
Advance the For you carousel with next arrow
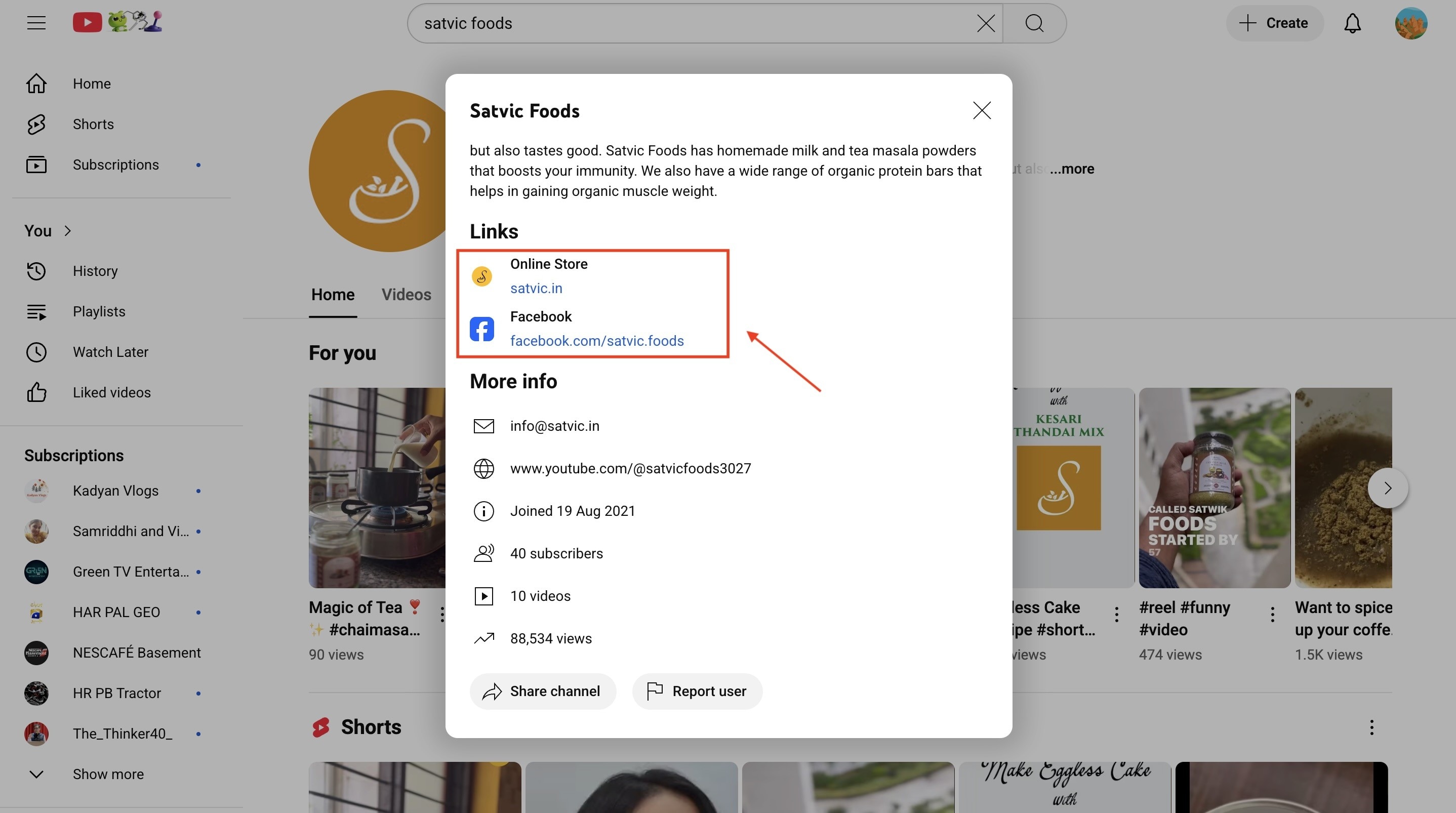[x=1388, y=488]
